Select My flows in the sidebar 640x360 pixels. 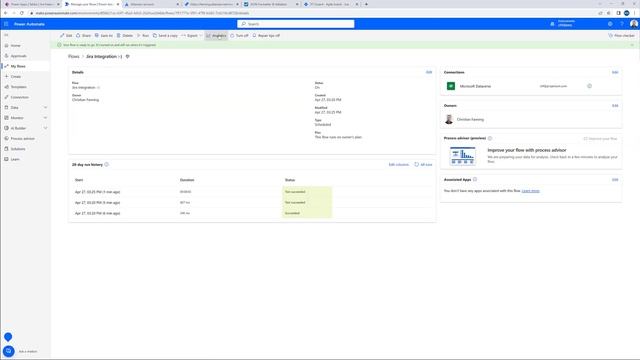point(18,66)
